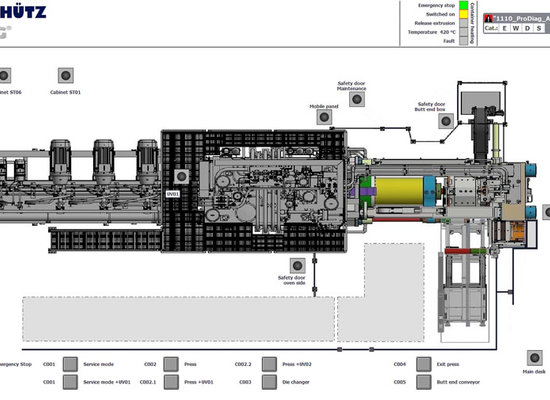Image resolution: width=550 pixels, height=400 pixels.
Task: Click the Safety door oven side icon
Action: [x=297, y=266]
